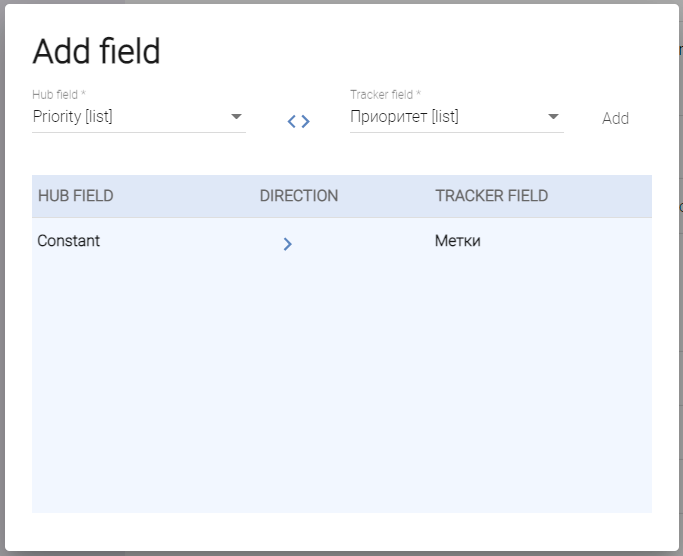Viewport: 683px width, 556px height.
Task: Expand the Tracker field dropdown arrow
Action: pyautogui.click(x=553, y=117)
